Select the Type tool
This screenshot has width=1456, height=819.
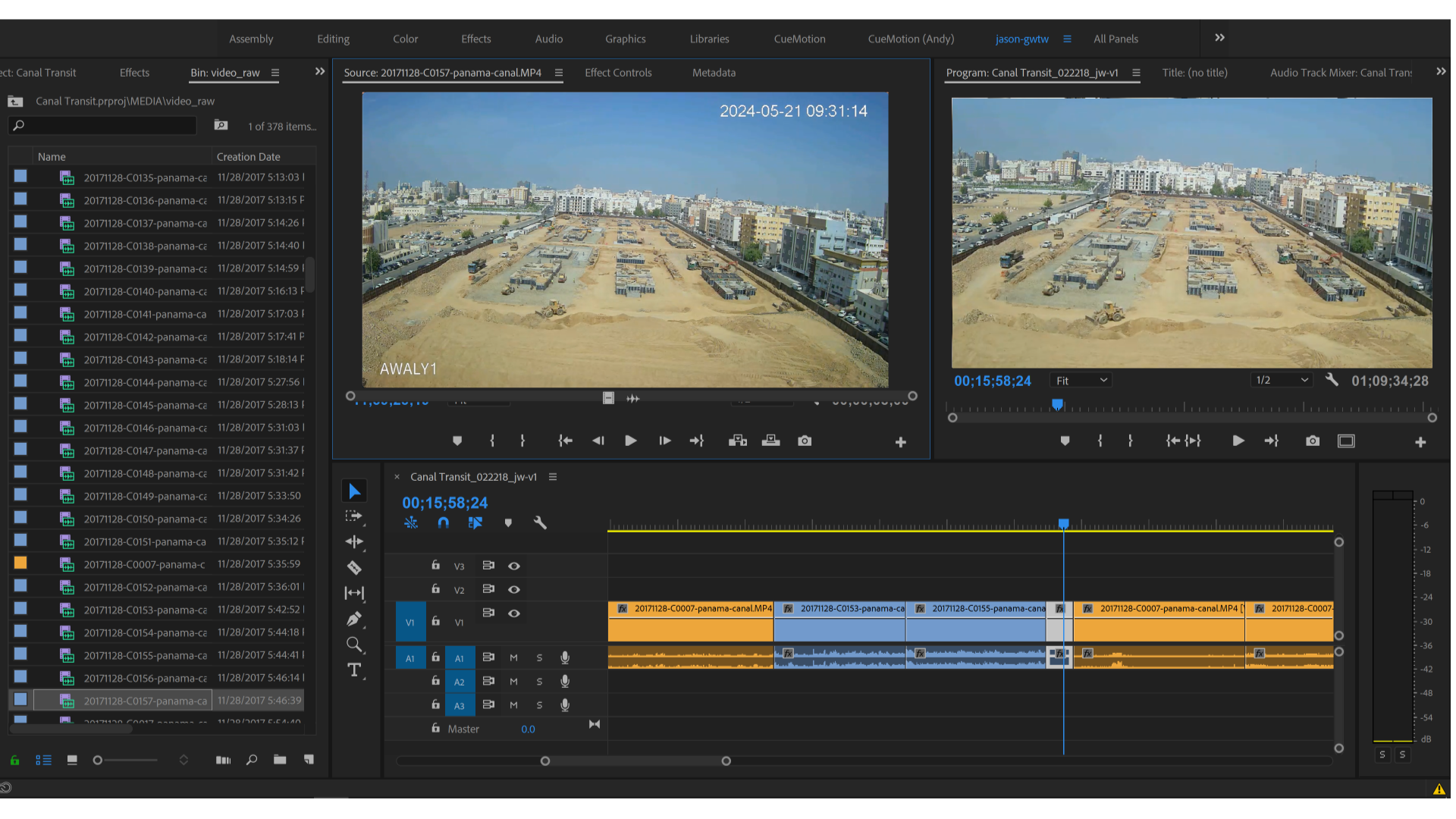[x=354, y=670]
